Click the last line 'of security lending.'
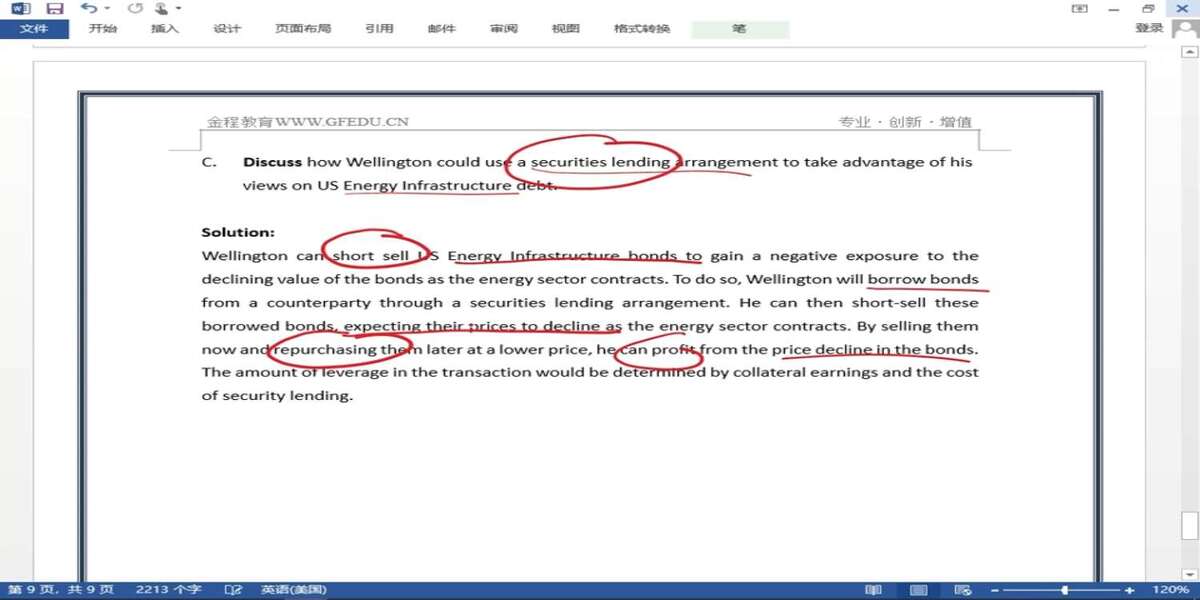 277,396
